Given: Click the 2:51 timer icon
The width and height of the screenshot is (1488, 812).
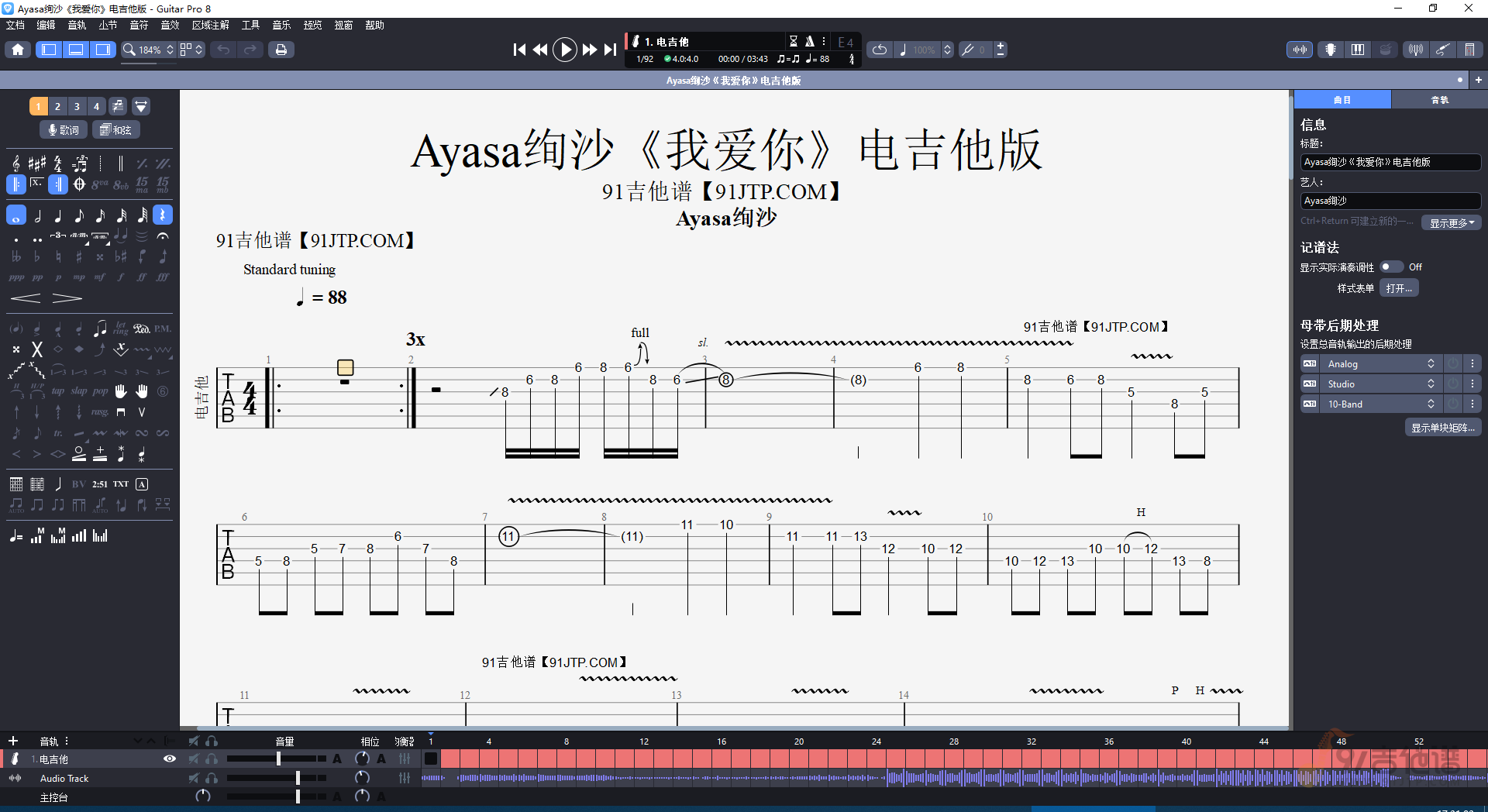Looking at the screenshot, I should click(x=100, y=484).
